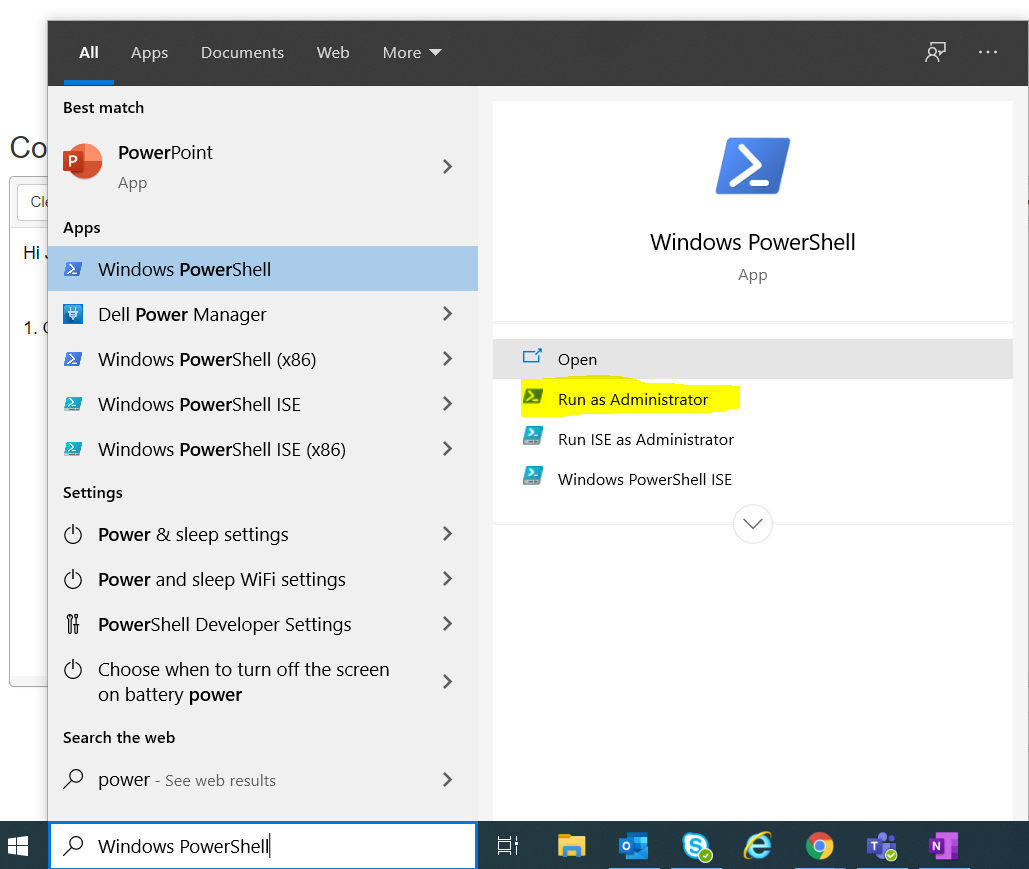Open the three-dots options menu
This screenshot has height=869, width=1029.
click(988, 53)
